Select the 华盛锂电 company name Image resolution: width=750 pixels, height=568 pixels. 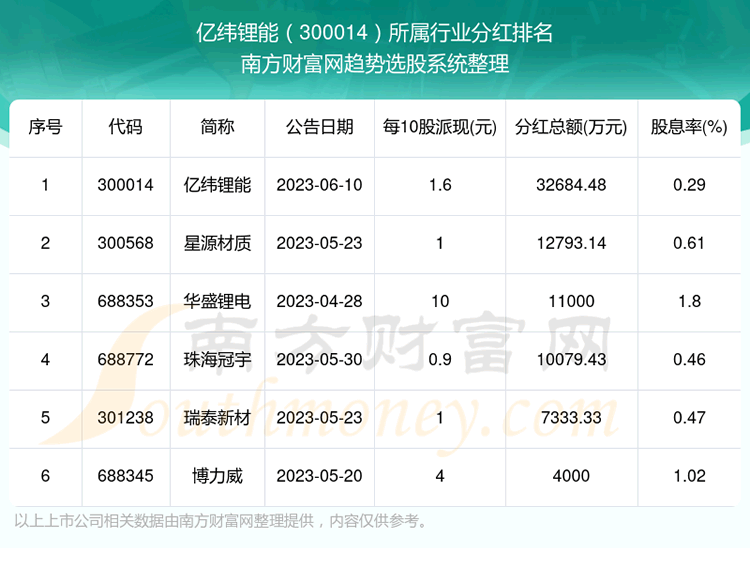(x=217, y=301)
